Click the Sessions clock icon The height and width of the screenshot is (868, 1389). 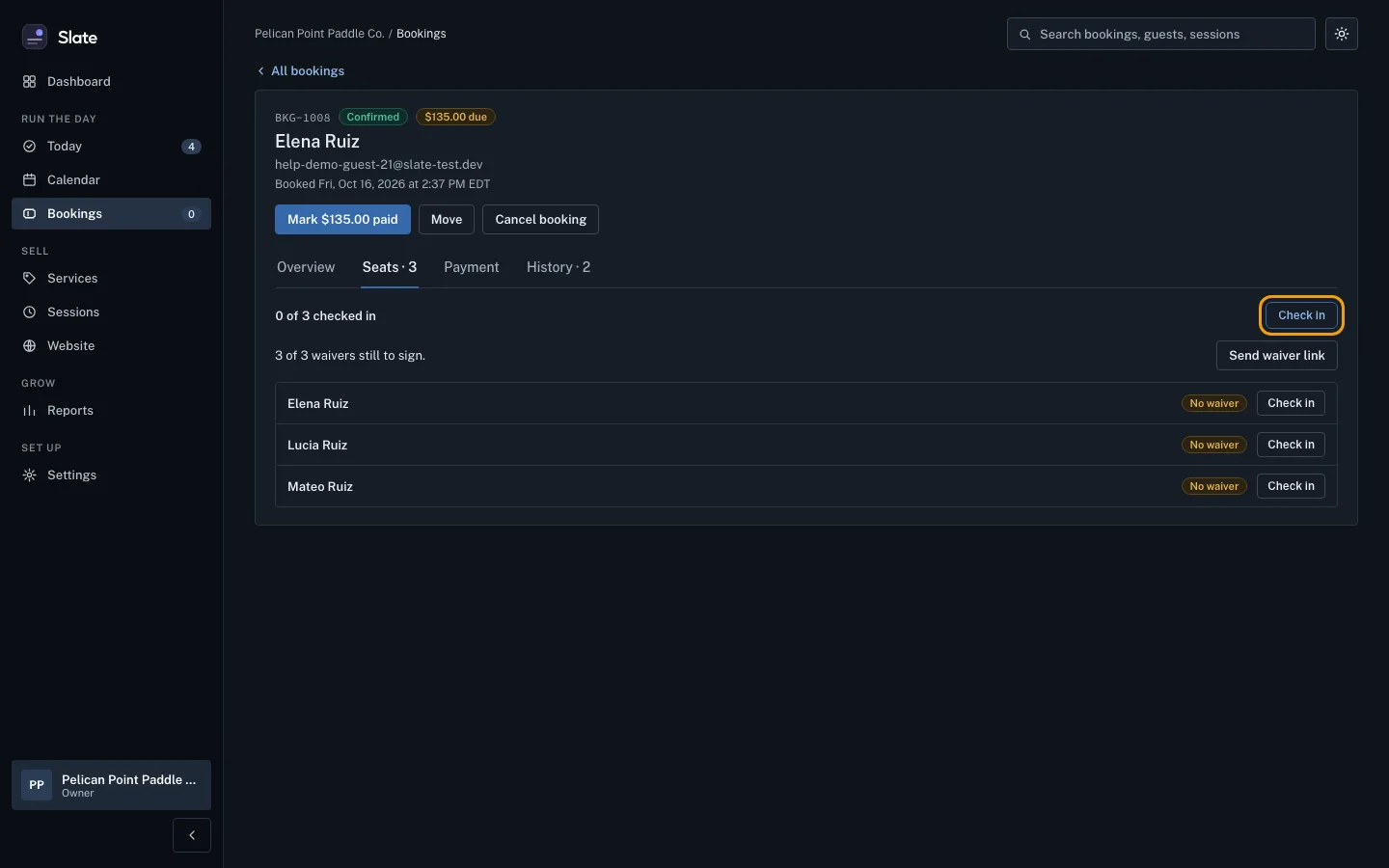pyautogui.click(x=29, y=312)
